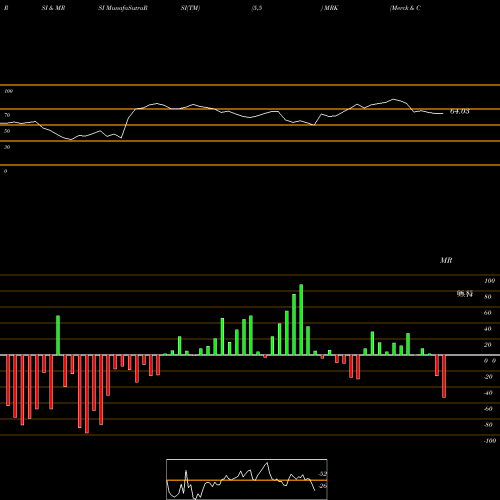
Task: Select the tallest green MR histogram bar
Action: pyautogui.click(x=301, y=320)
